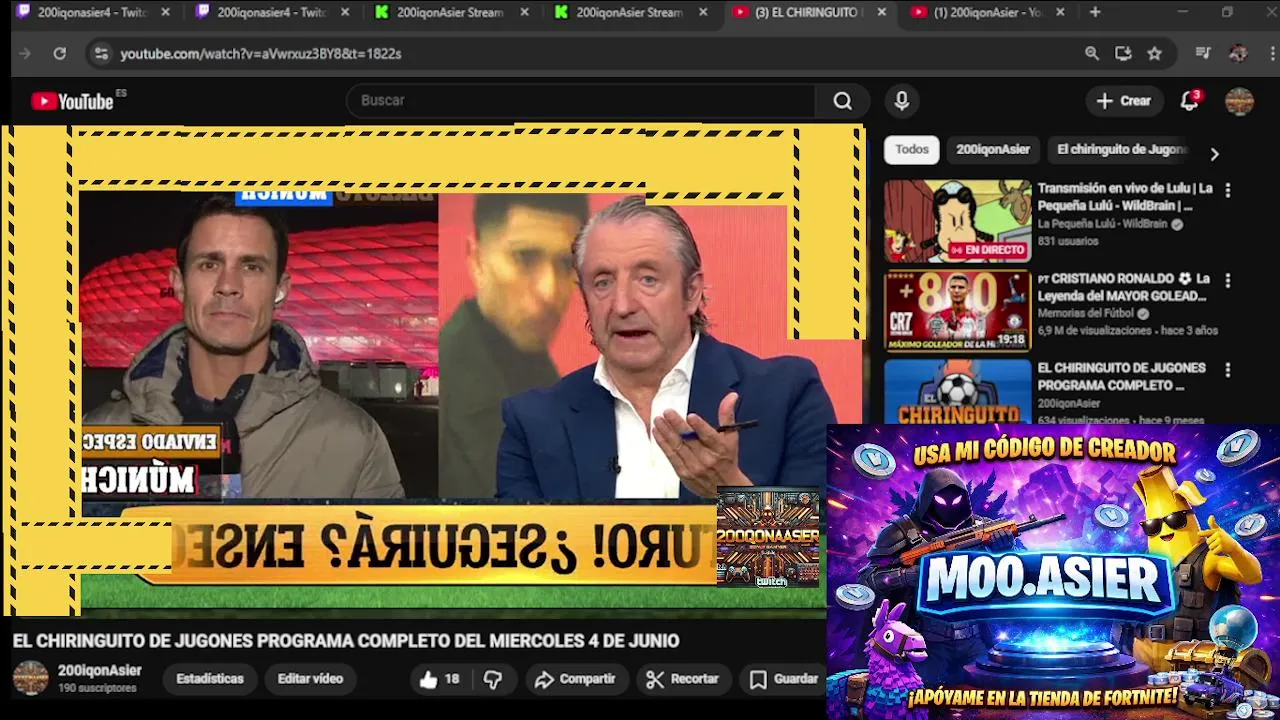The image size is (1280, 720).
Task: Open the browser media controls icon
Action: click(1203, 54)
